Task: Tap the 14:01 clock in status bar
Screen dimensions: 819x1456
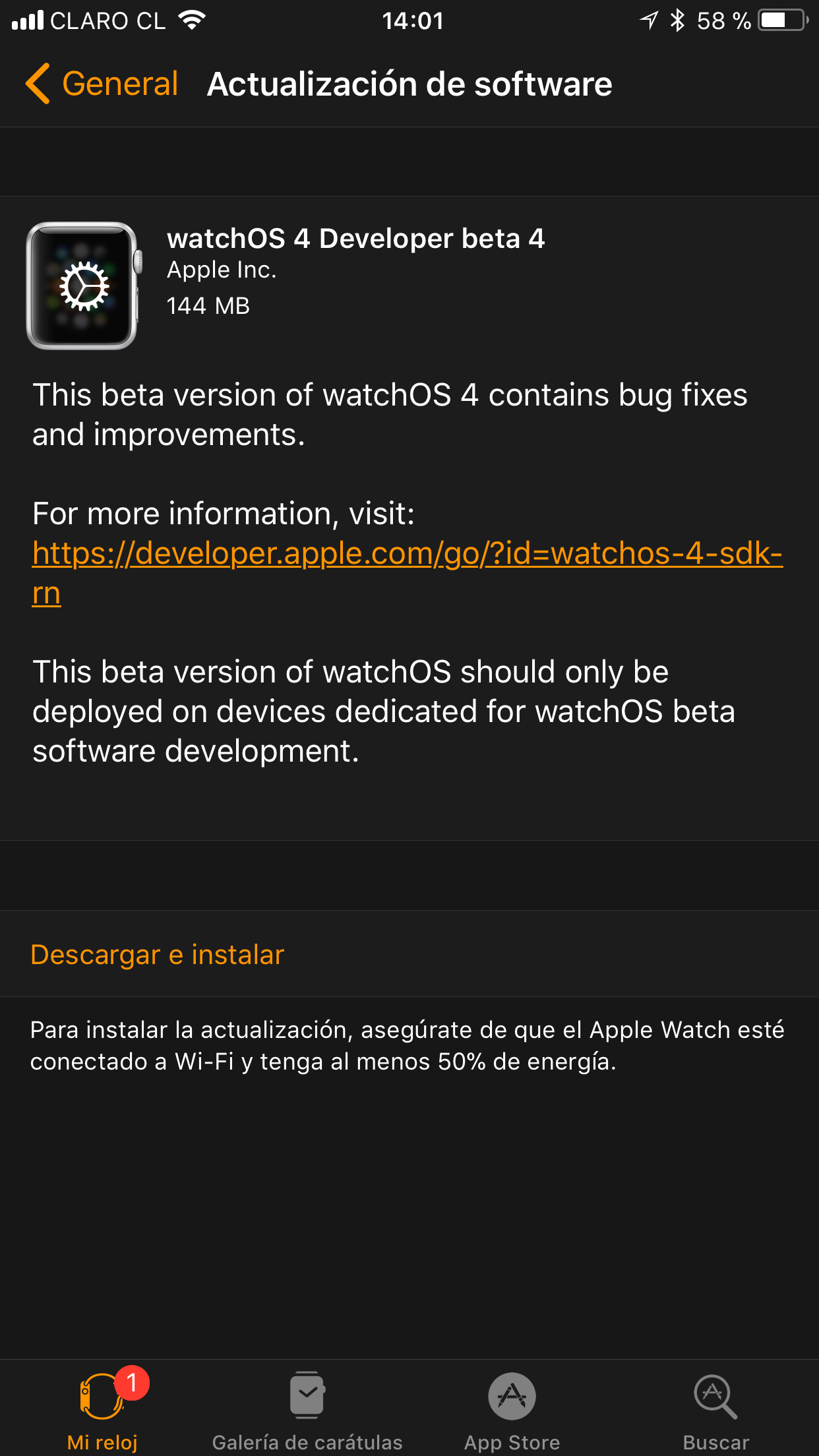Action: (413, 20)
